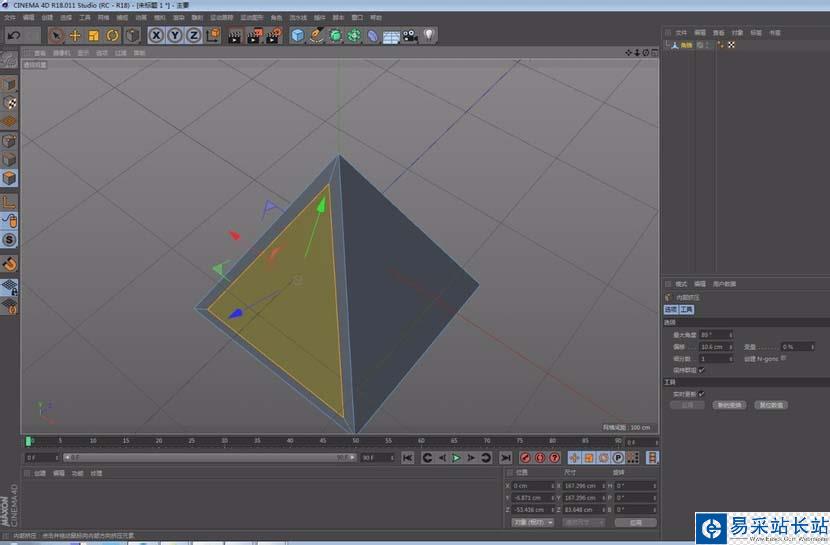Click the Cube primitive icon
The height and width of the screenshot is (545, 830).
(297, 35)
